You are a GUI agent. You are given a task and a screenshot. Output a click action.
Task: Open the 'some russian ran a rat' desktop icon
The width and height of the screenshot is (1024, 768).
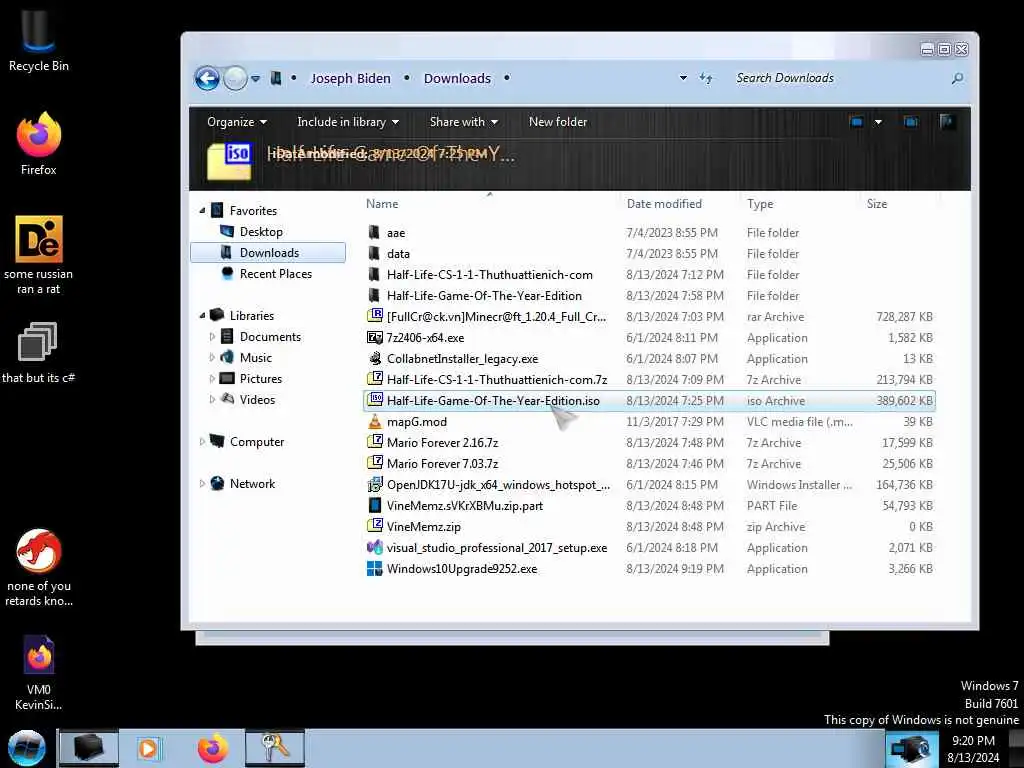tap(39, 255)
